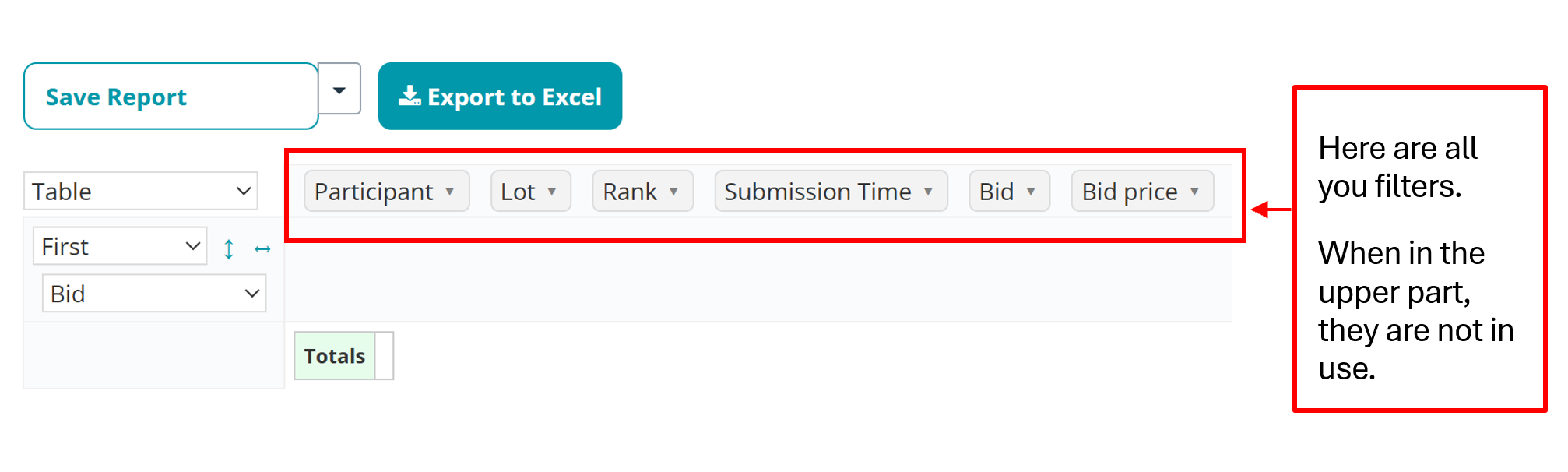
Task: Click the horizontal sort arrow icon
Action: [x=262, y=249]
